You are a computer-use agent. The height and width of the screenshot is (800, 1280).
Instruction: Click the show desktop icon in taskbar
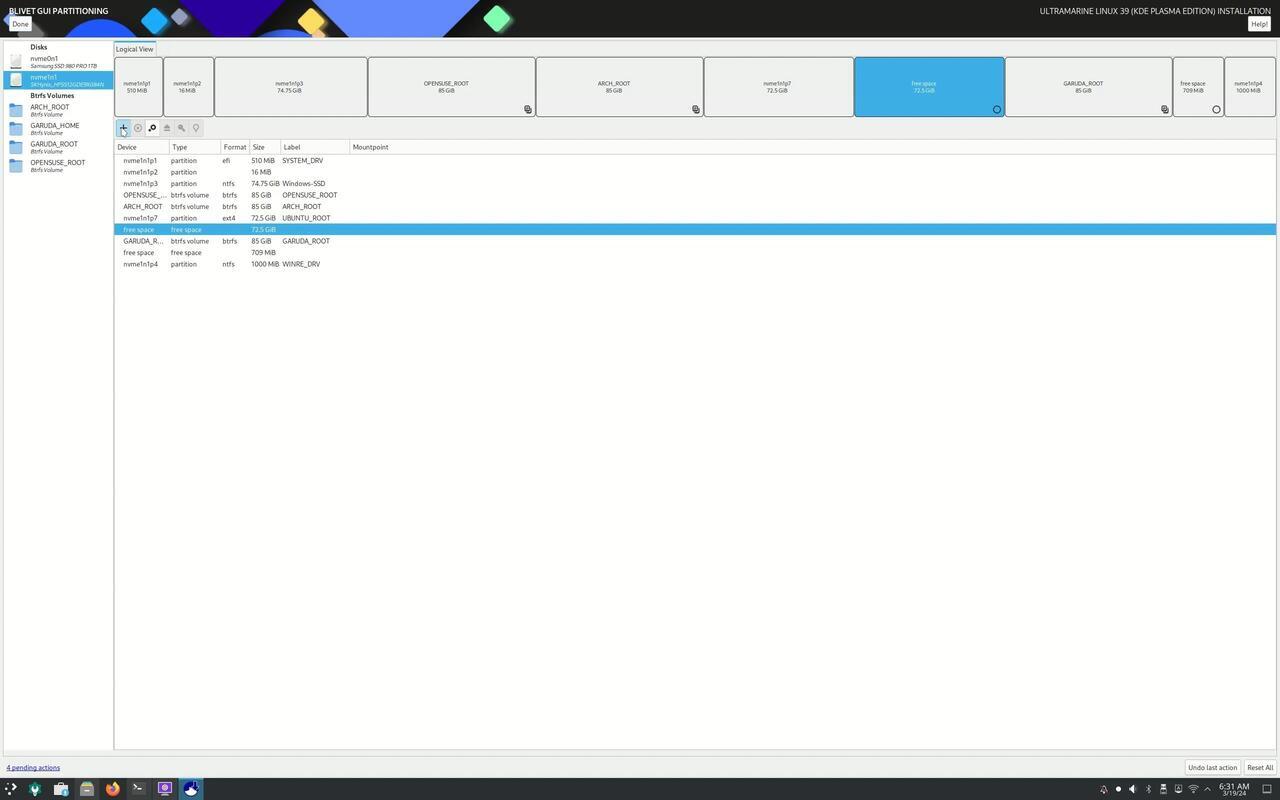(1267, 789)
